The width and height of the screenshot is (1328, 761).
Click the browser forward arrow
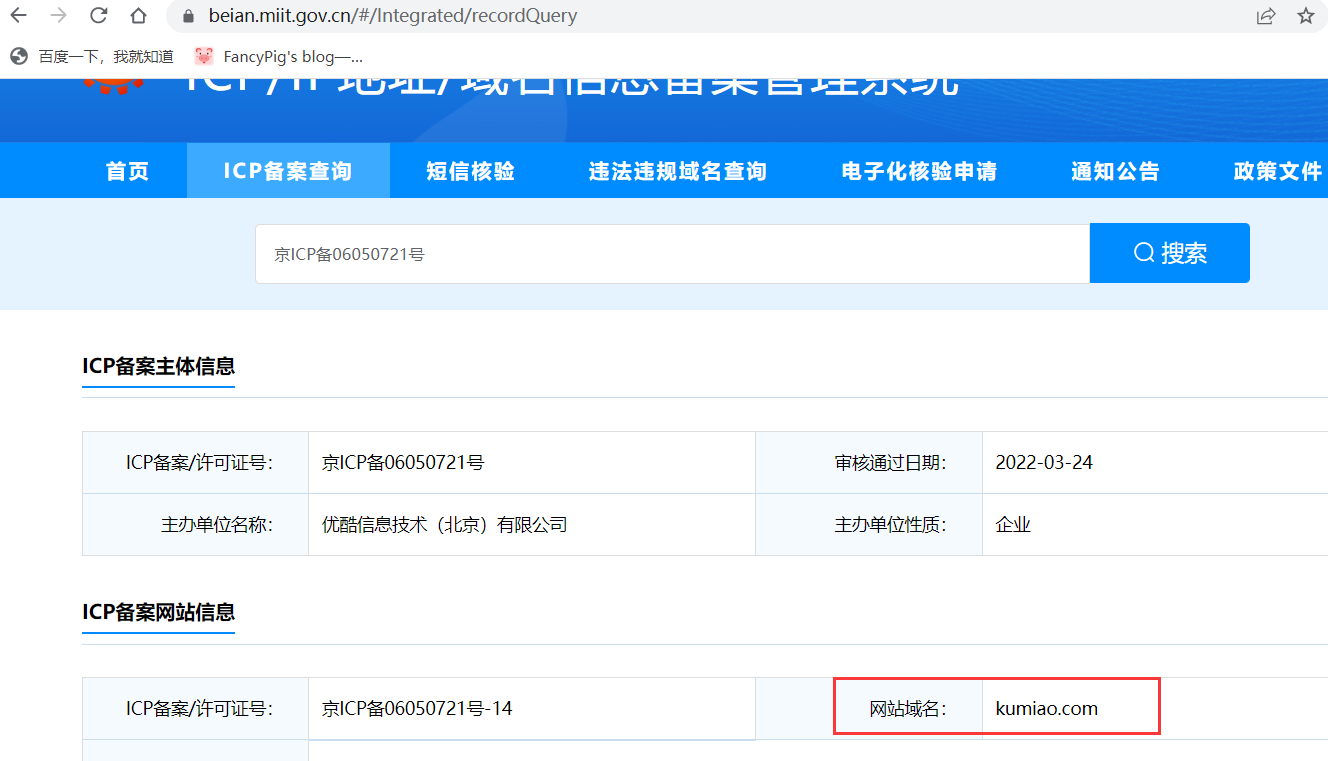[x=59, y=16]
